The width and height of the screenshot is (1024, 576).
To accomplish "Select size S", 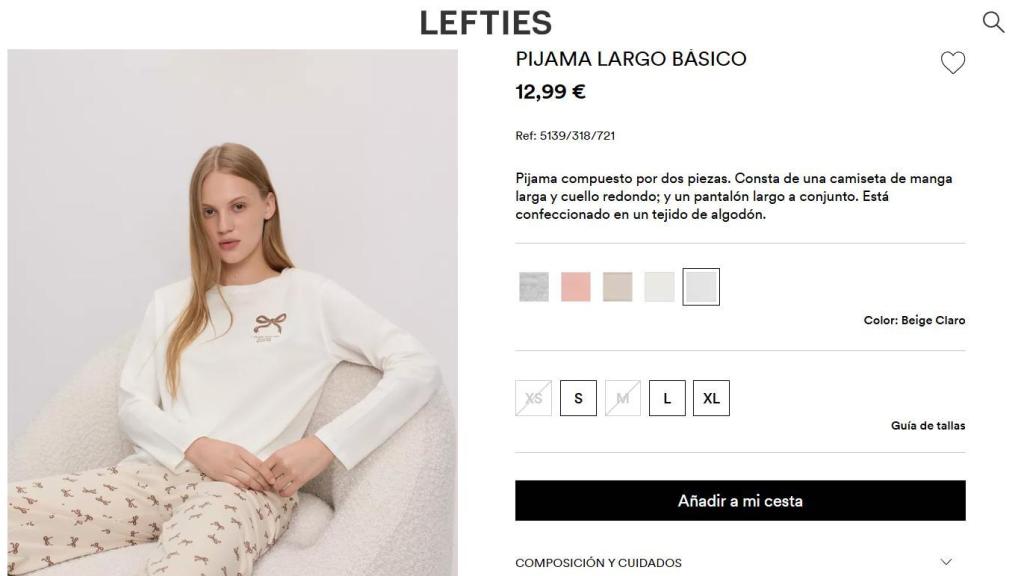I will 578,397.
